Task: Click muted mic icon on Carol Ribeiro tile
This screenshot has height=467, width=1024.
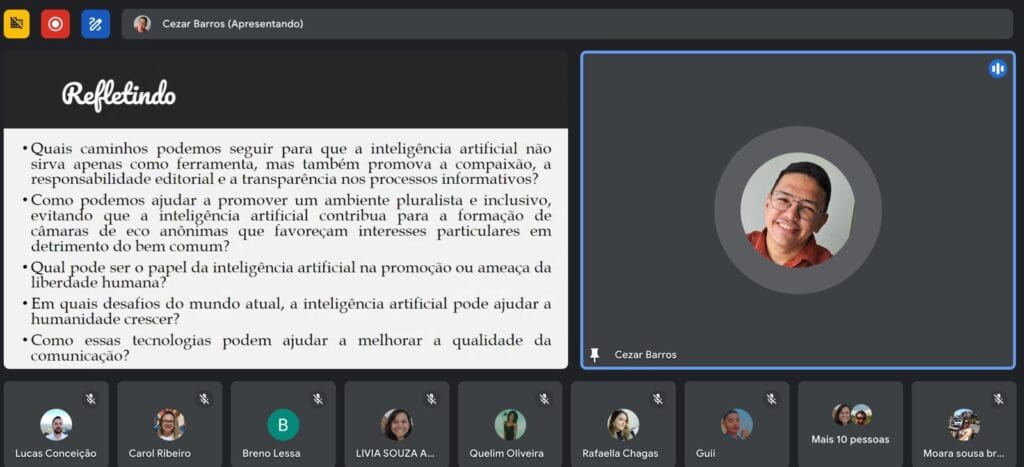Action: click(204, 399)
